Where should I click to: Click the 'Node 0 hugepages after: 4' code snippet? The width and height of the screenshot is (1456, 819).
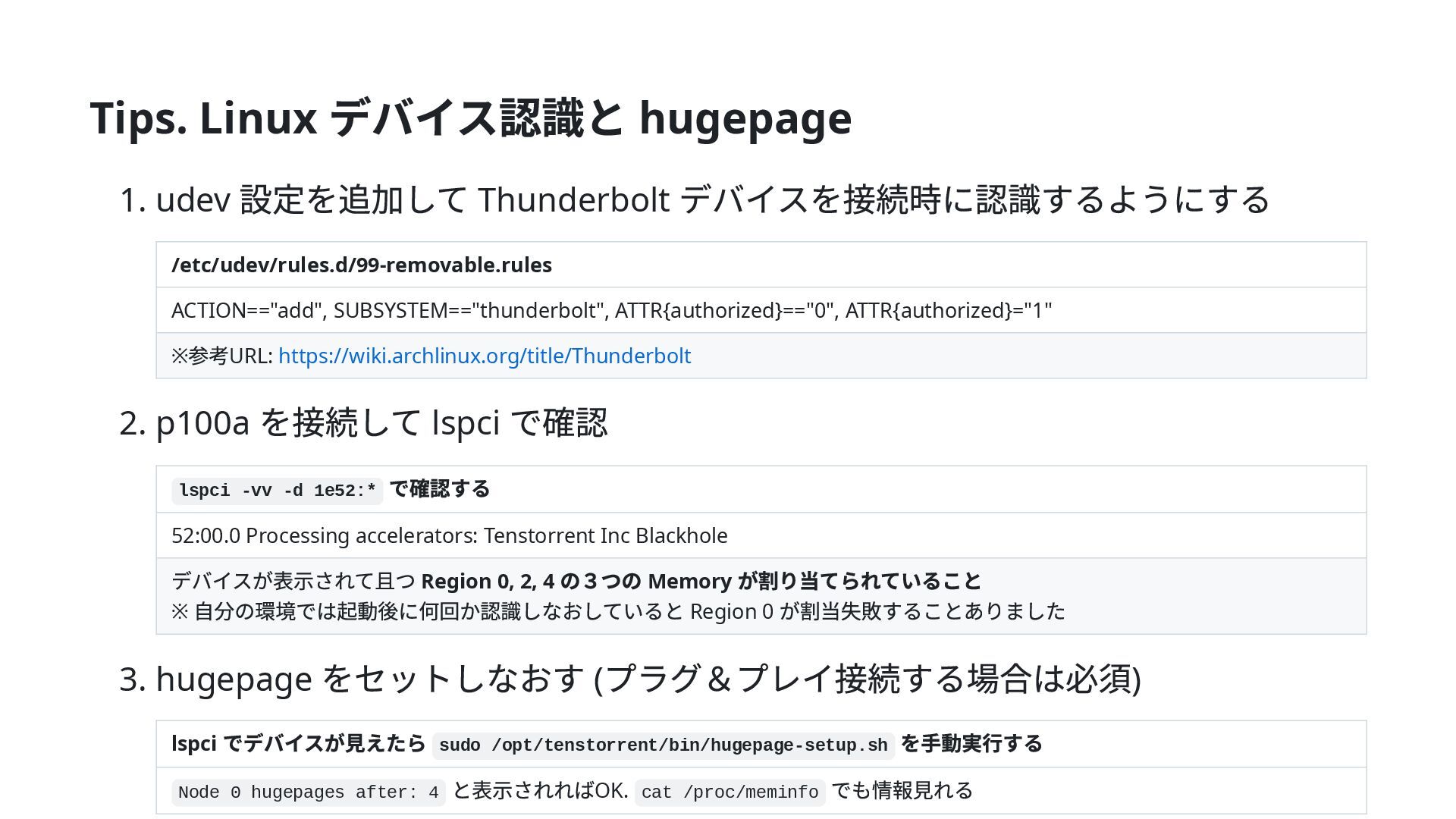(x=308, y=792)
